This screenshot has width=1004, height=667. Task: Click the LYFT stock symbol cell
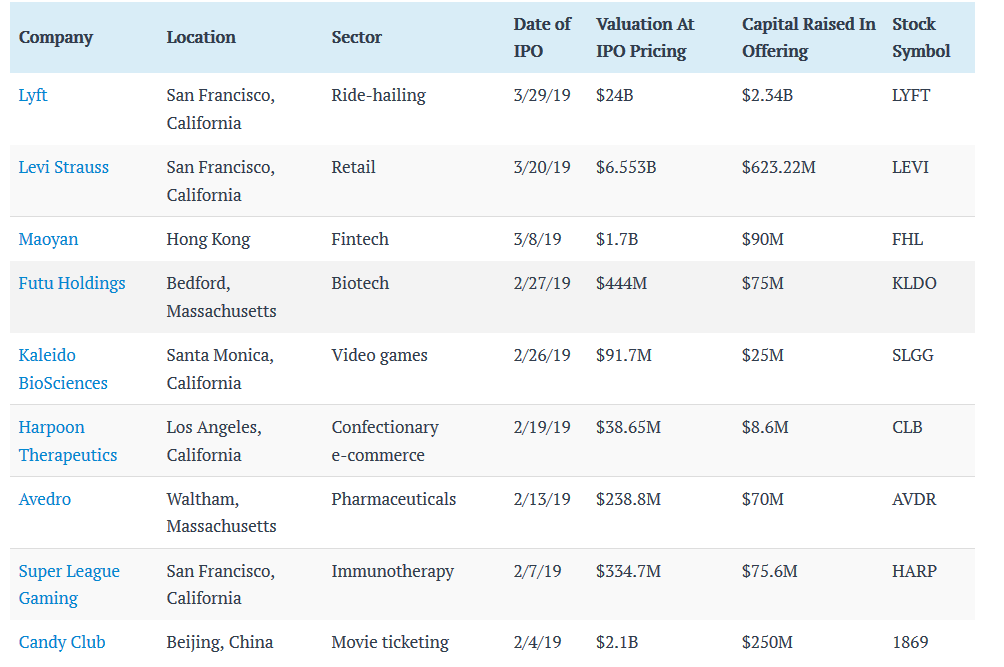click(911, 96)
